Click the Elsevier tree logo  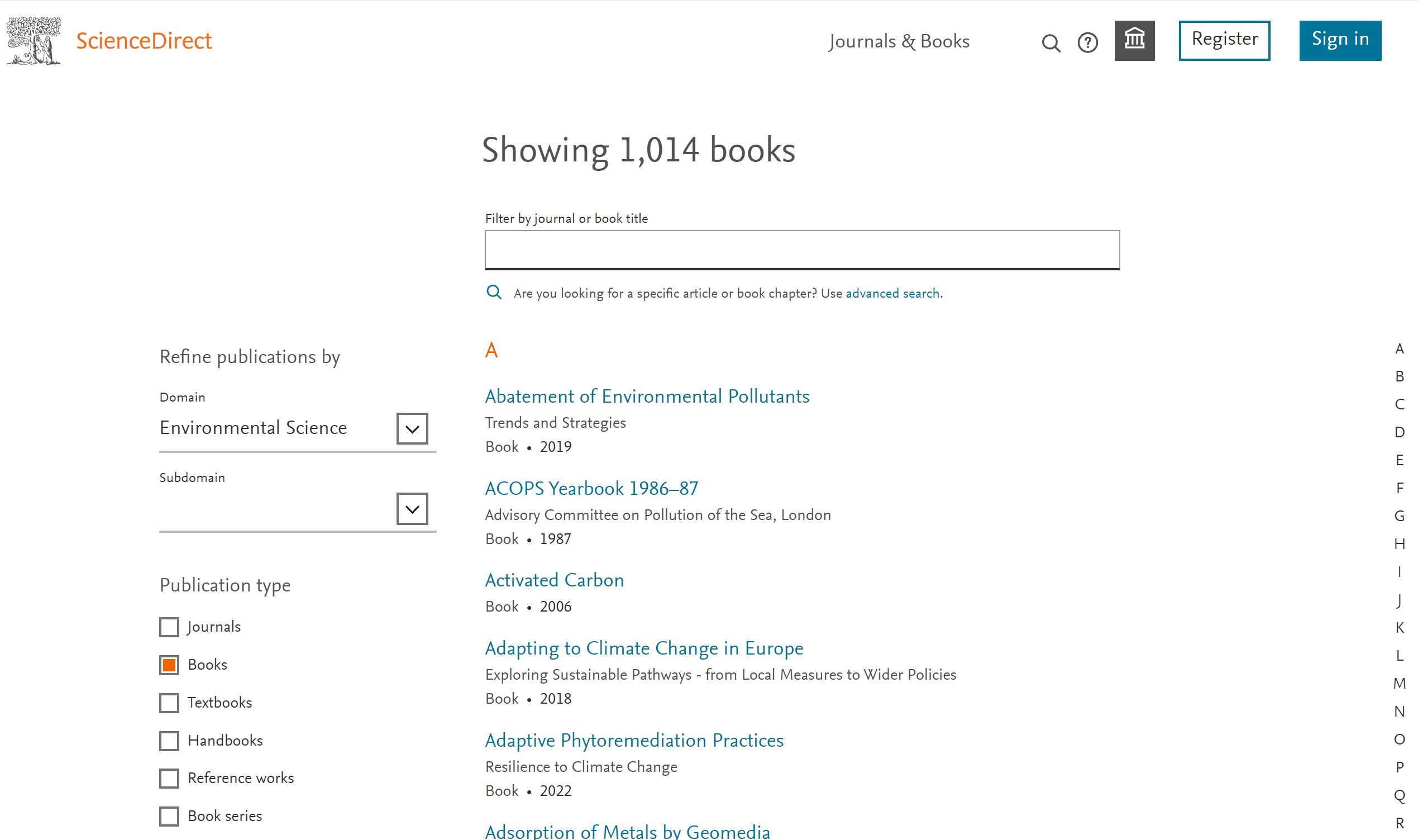[x=34, y=41]
